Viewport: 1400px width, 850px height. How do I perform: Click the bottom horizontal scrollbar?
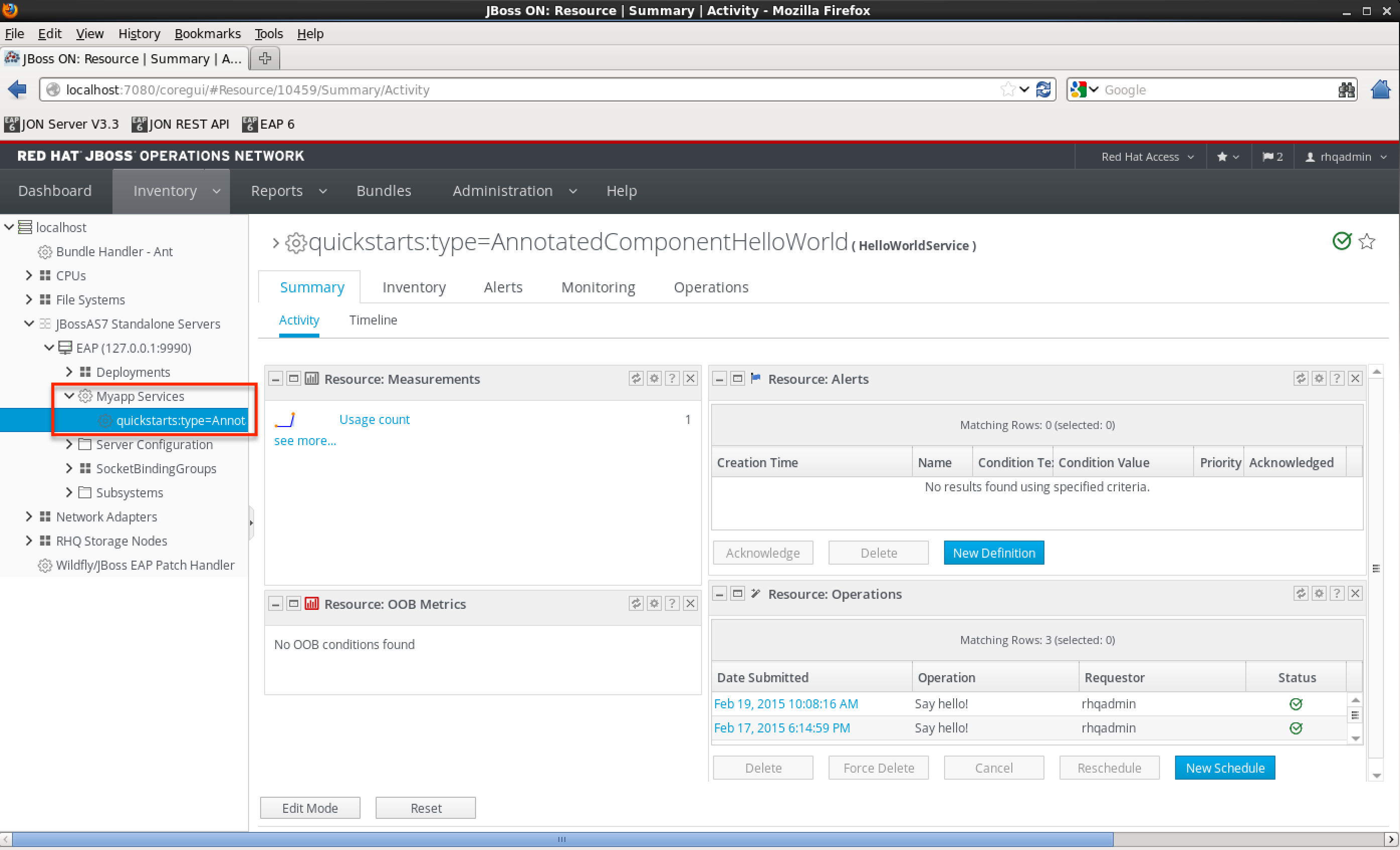pyautogui.click(x=561, y=839)
